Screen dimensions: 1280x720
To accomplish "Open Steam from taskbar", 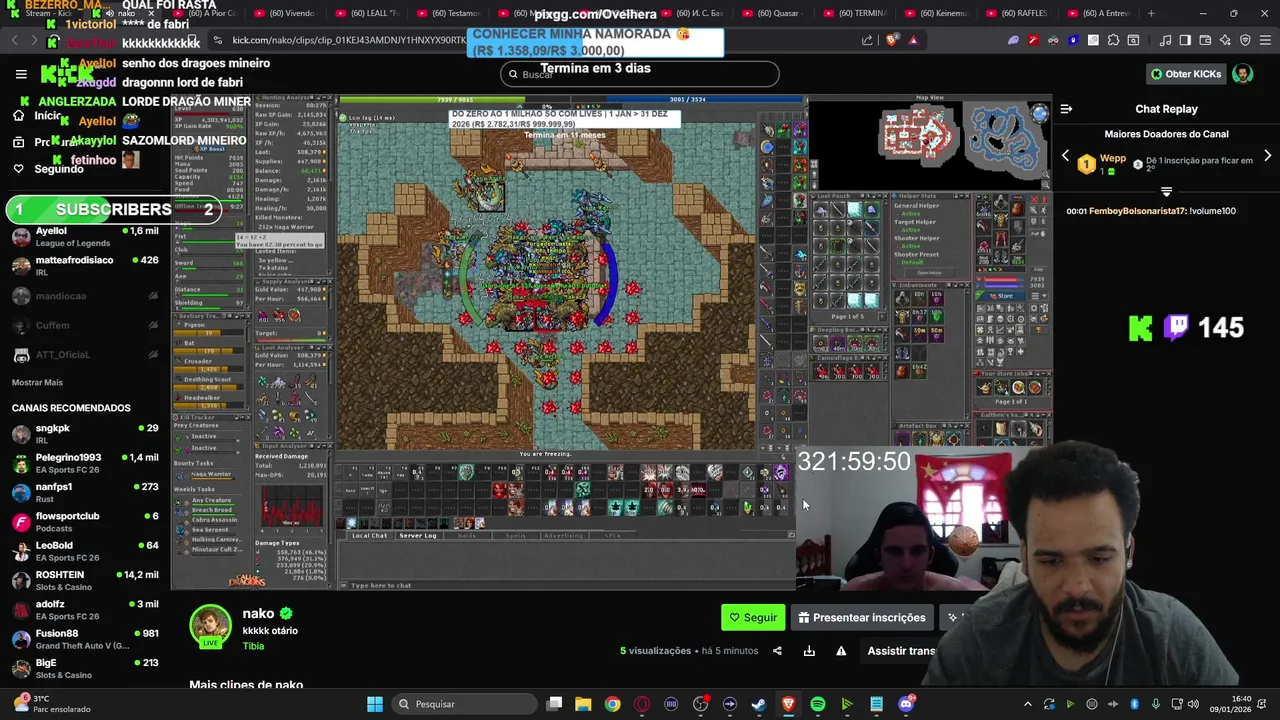I will (x=759, y=704).
